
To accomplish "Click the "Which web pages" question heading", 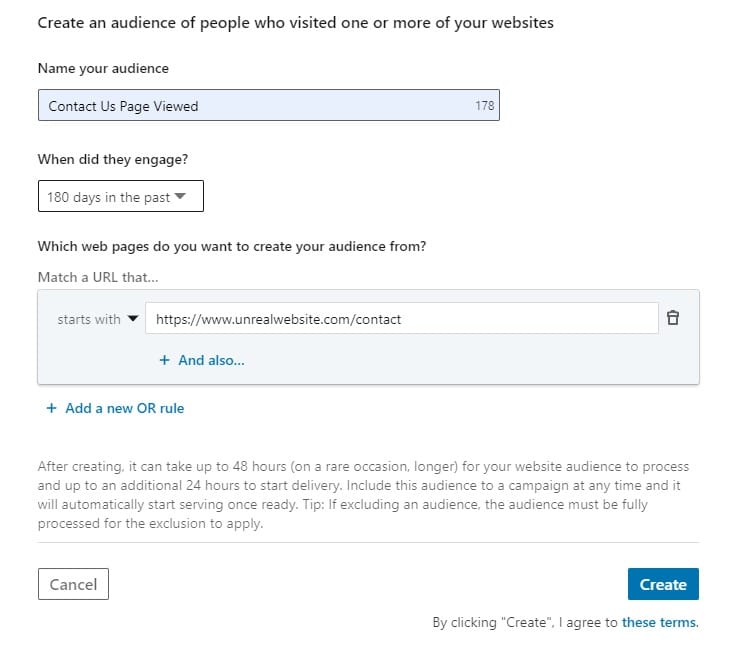I will [231, 246].
